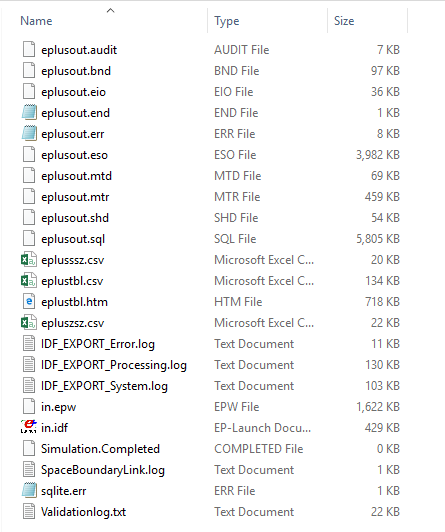Image resolution: width=445 pixels, height=532 pixels.
Task: Click the Excel icon next to eplusssz.csv
Action: (x=29, y=260)
